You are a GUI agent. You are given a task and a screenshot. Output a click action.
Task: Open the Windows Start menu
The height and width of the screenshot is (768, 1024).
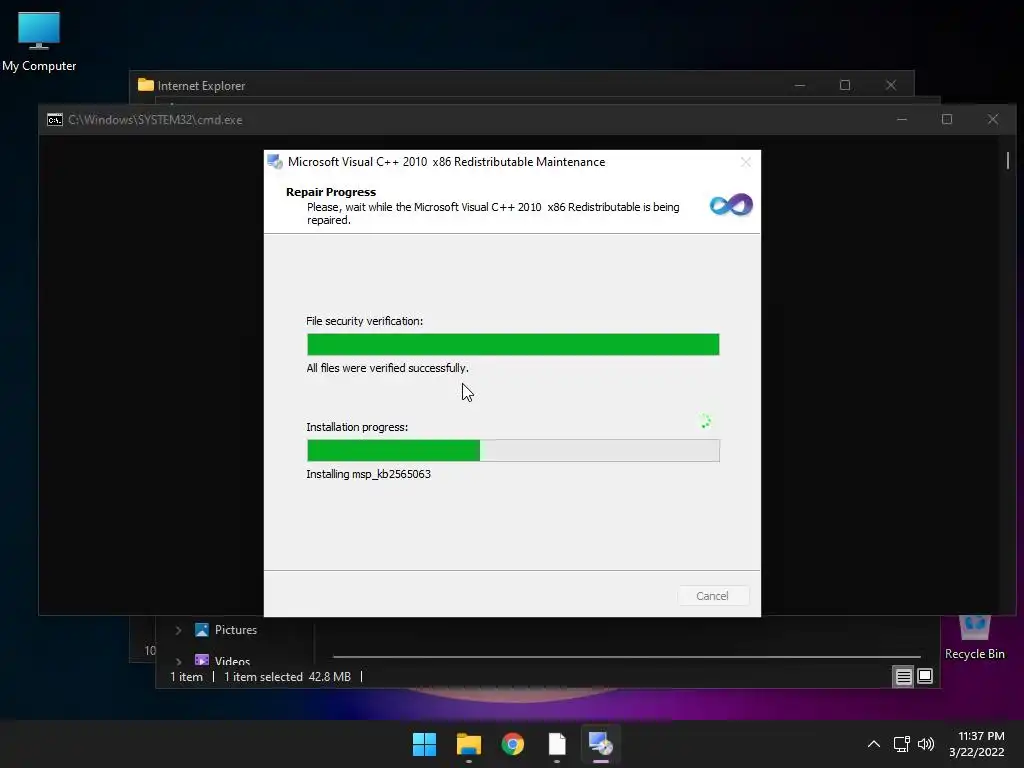(x=424, y=744)
